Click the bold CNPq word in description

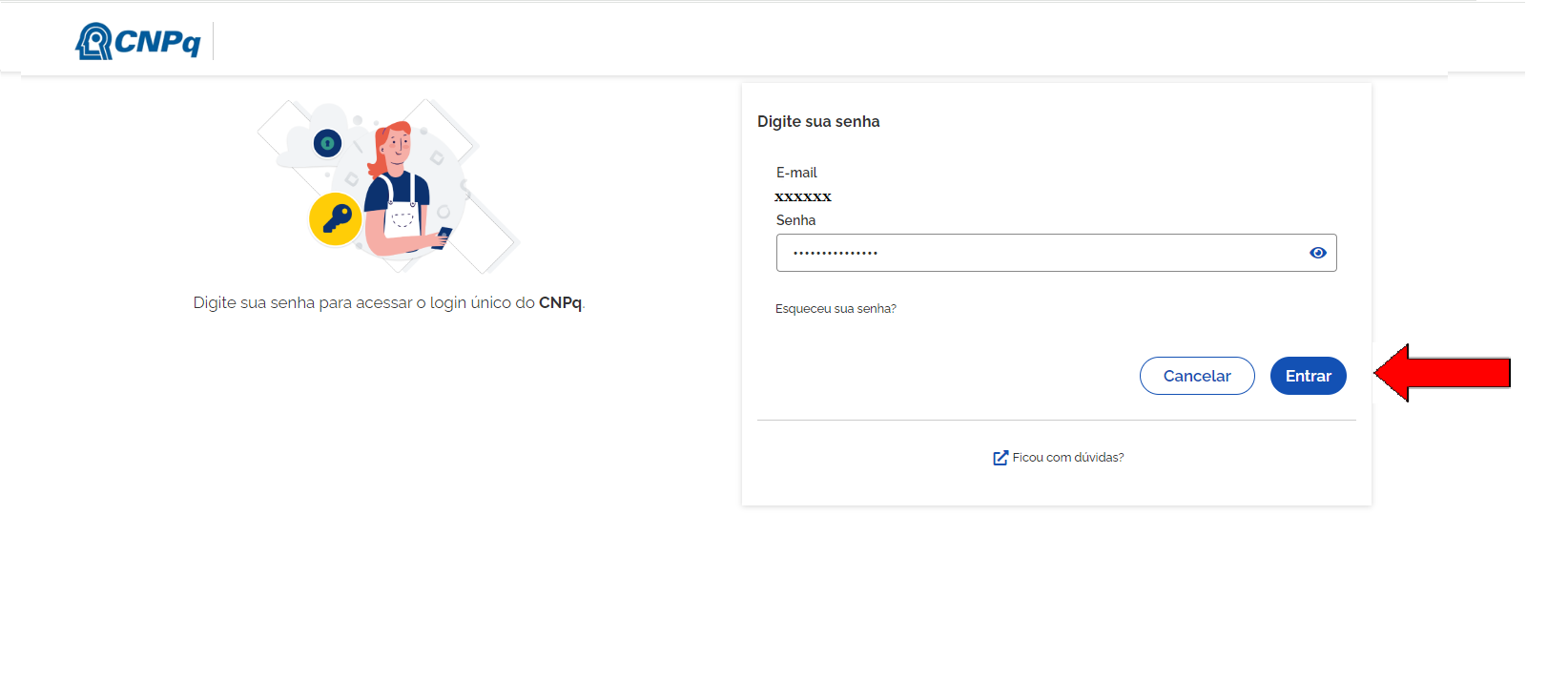pos(560,302)
